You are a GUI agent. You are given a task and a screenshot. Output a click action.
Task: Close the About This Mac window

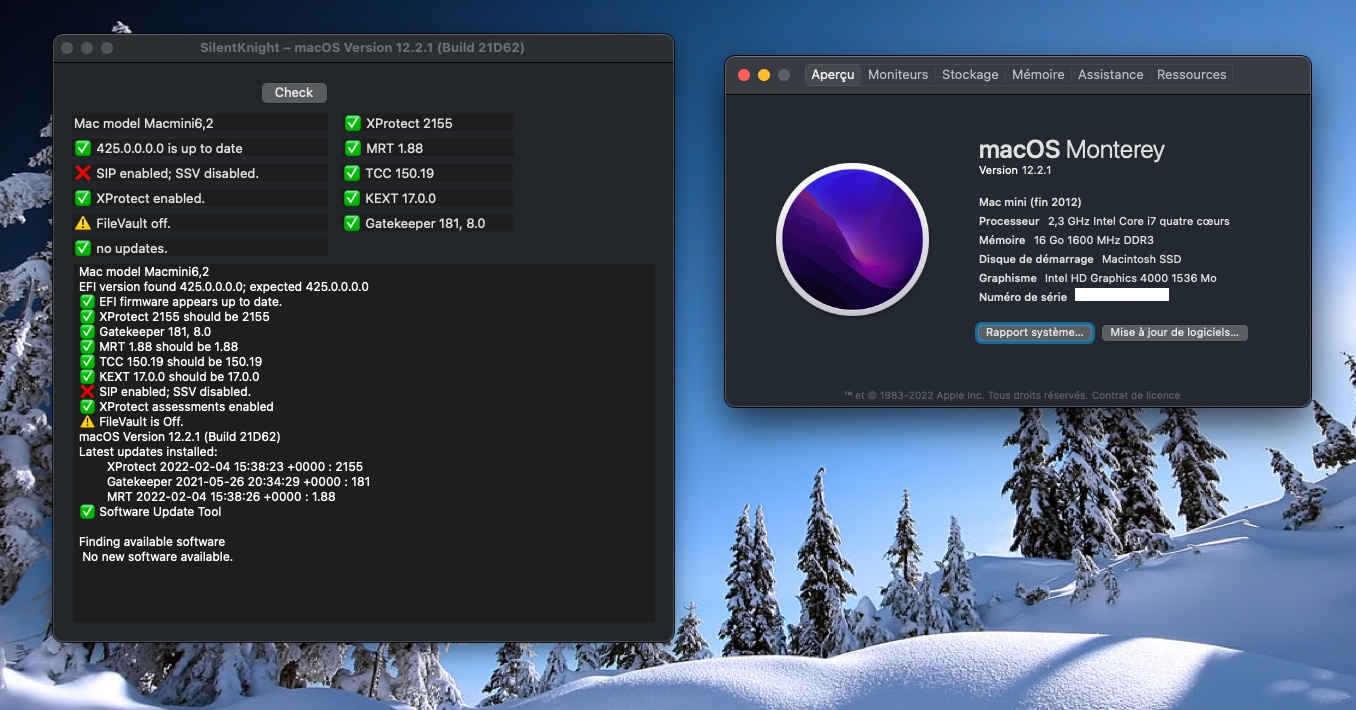coord(744,75)
